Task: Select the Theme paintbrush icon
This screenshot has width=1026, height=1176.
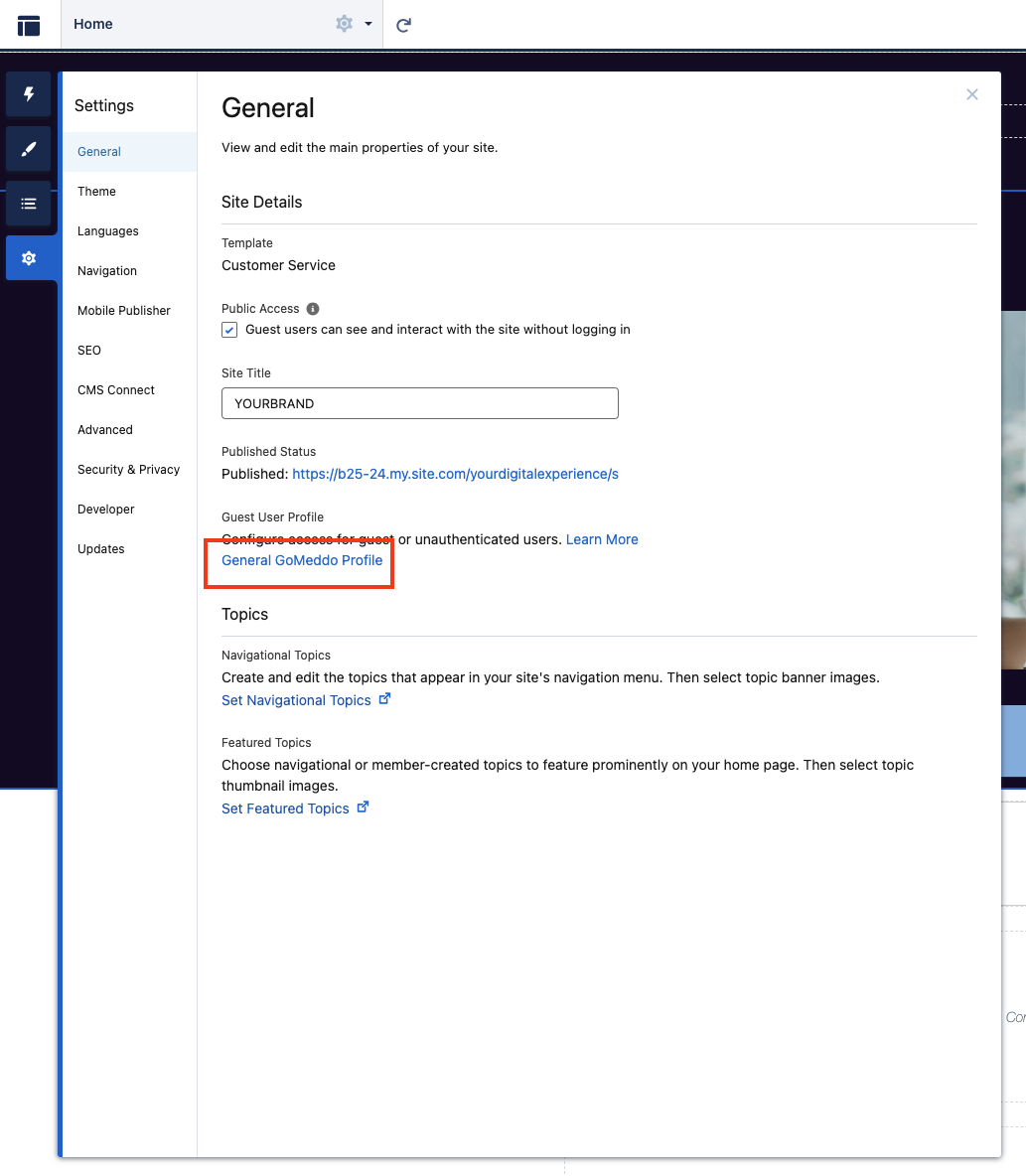Action: [x=28, y=149]
